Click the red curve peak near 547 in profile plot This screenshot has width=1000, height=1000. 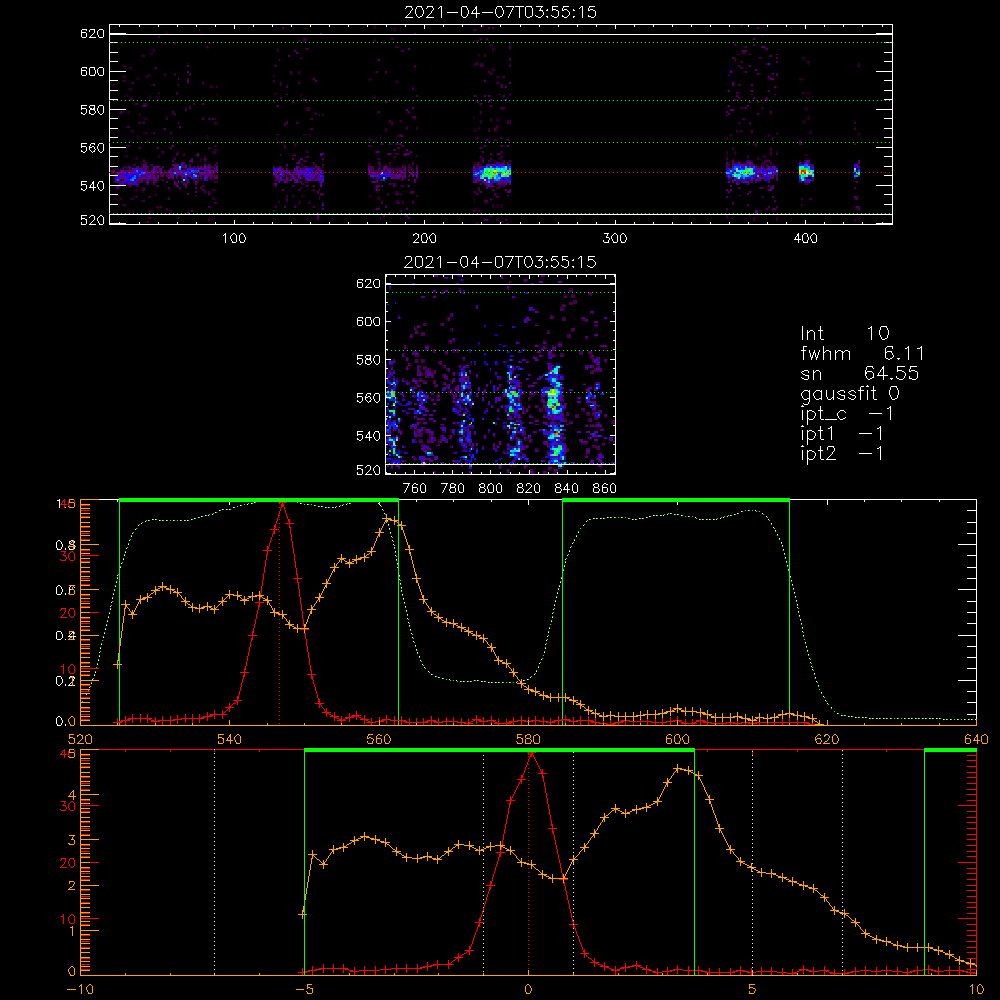point(283,504)
